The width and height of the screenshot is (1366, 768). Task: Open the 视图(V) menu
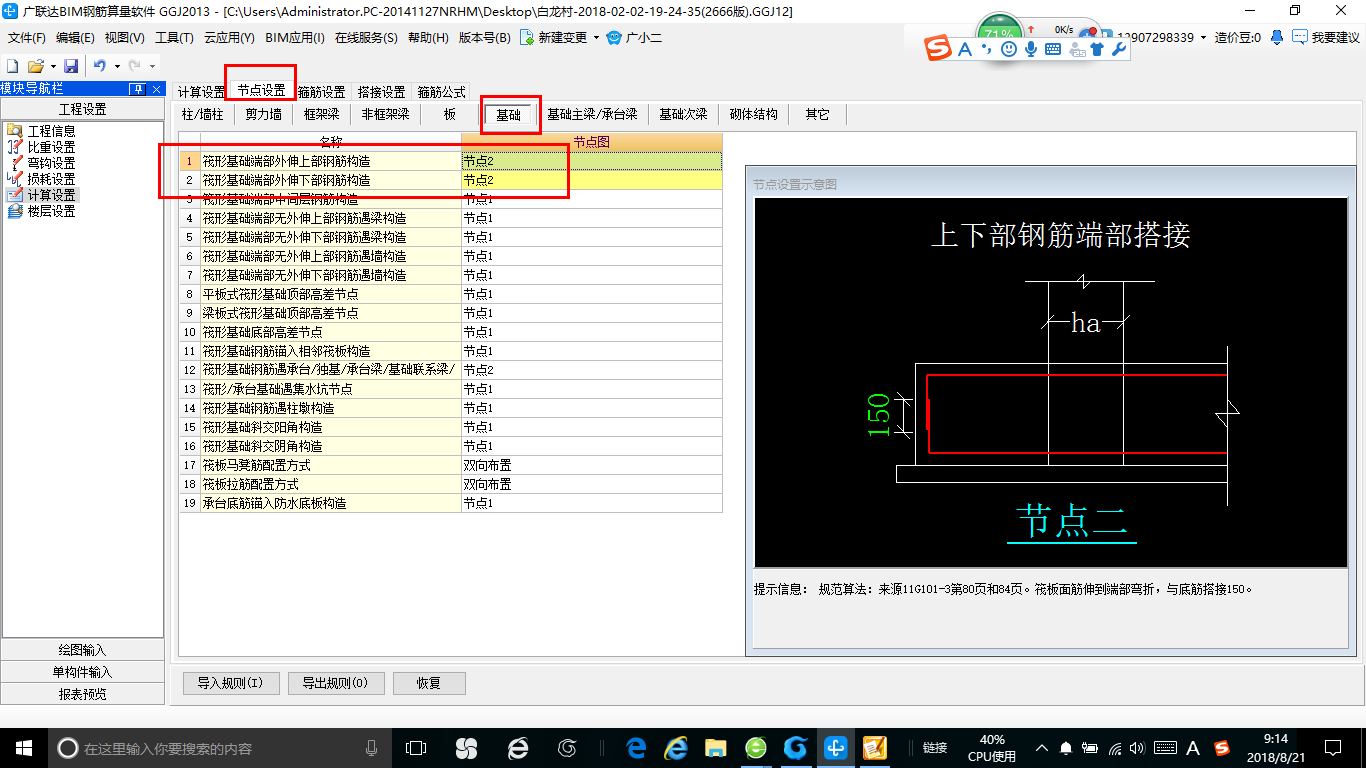click(124, 38)
